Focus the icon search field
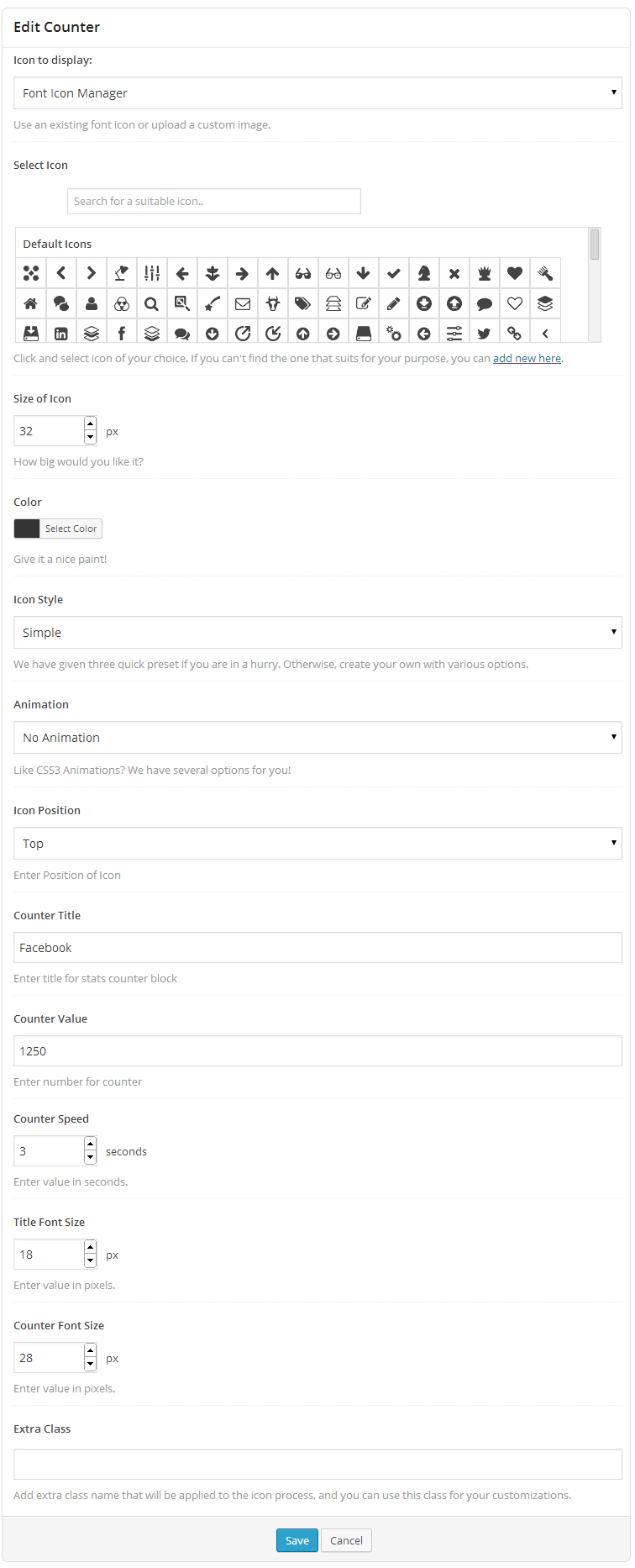Viewport: 635px width, 1568px height. point(214,202)
